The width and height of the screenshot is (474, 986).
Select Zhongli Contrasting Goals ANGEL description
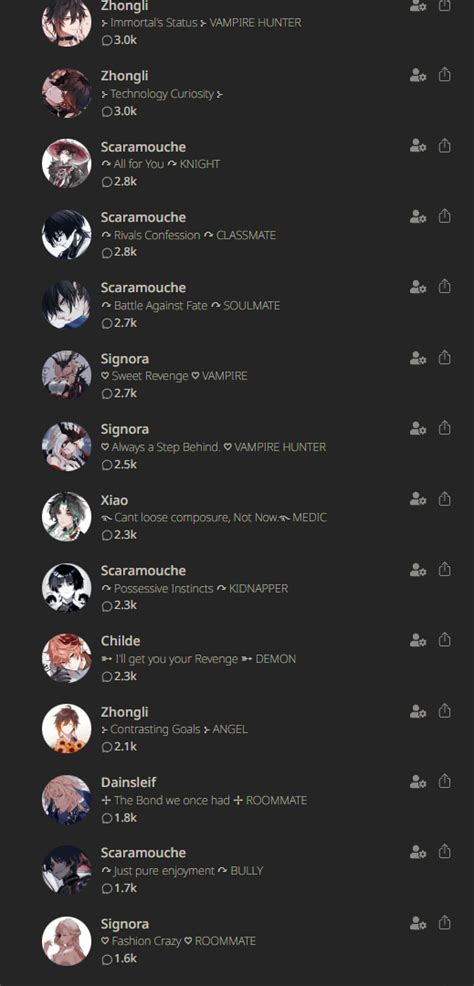tap(174, 729)
